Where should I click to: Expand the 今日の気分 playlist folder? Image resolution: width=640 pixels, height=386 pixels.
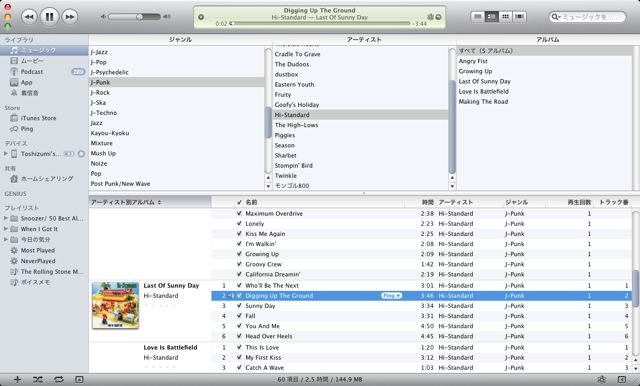coord(6,240)
